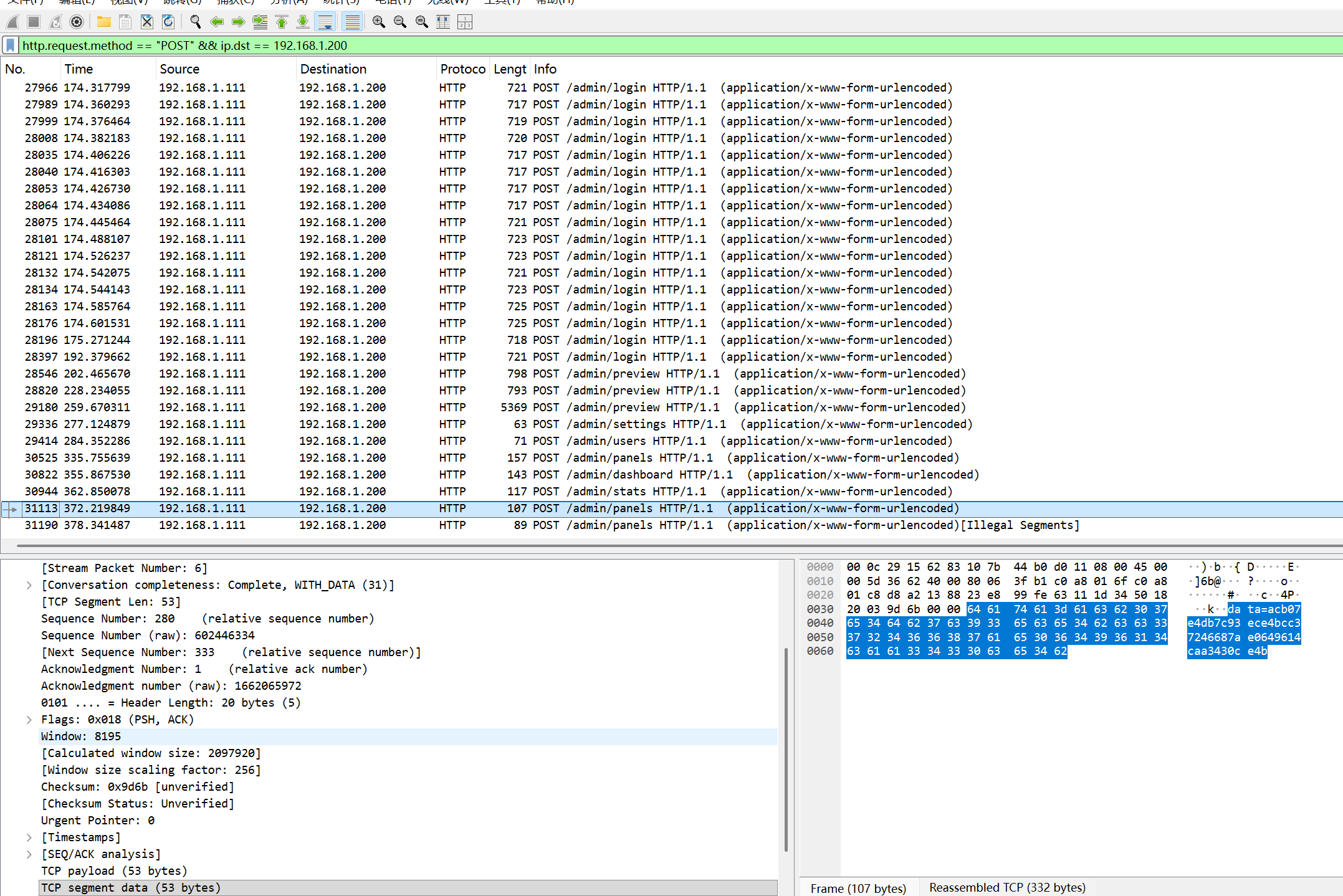Open the capture options gear icon
This screenshot has width=1343, height=896.
77,22
